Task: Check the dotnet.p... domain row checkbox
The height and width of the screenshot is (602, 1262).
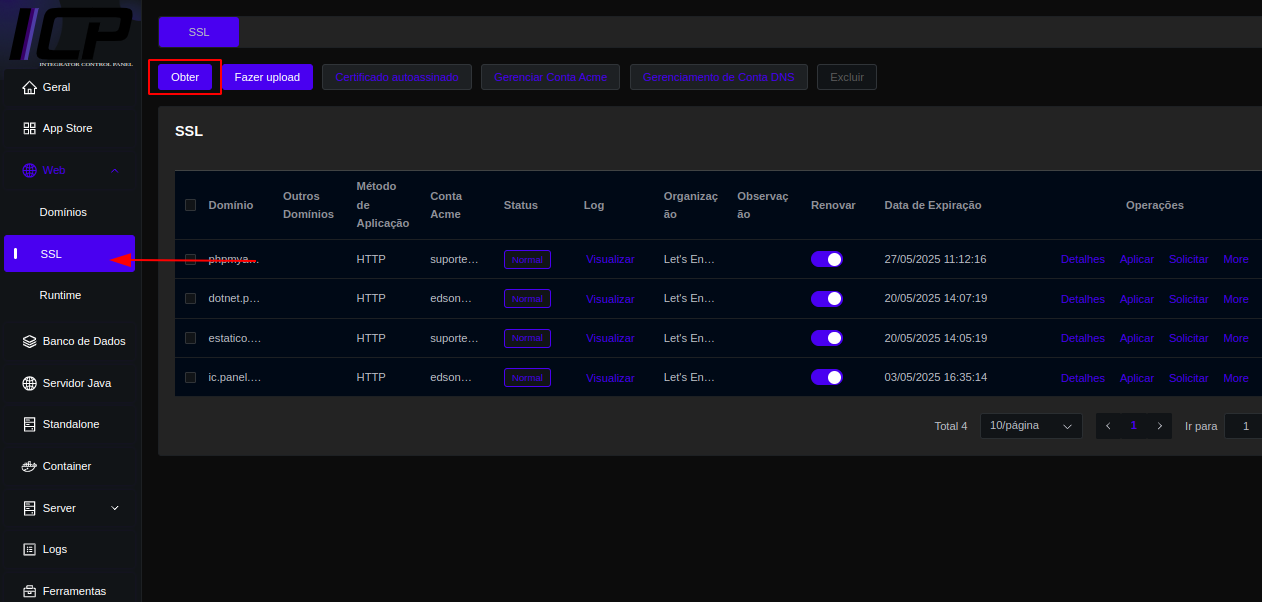Action: 190,299
